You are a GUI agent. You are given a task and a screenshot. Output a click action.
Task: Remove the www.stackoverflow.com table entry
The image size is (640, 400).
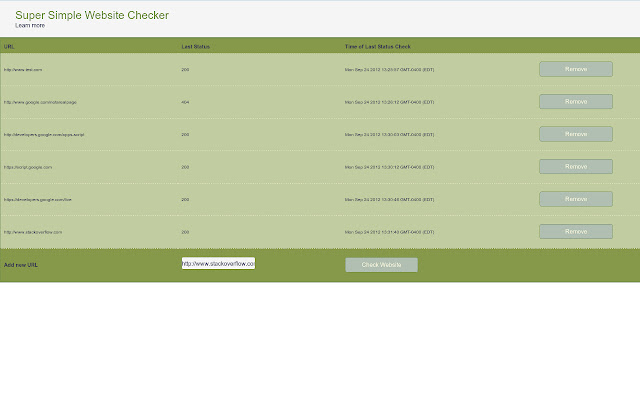(x=576, y=231)
